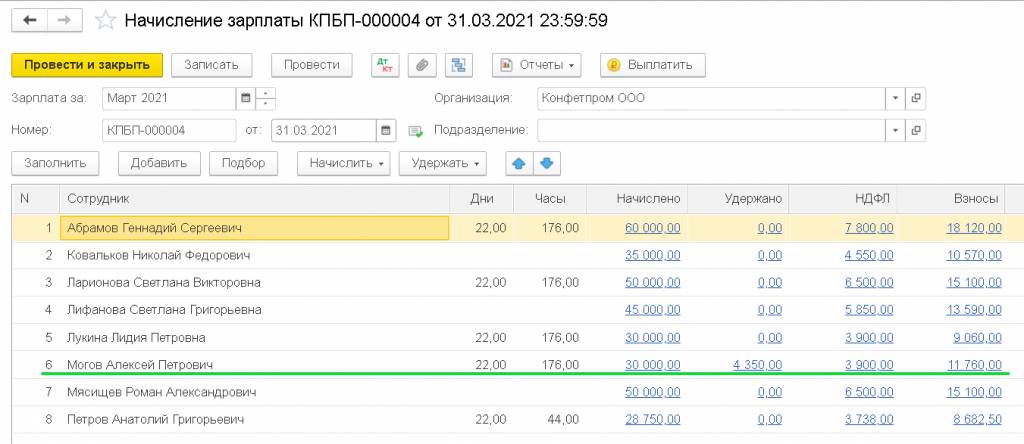Focus the Номер field КПБП-000004
The width and height of the screenshot is (1024, 444).
click(169, 130)
